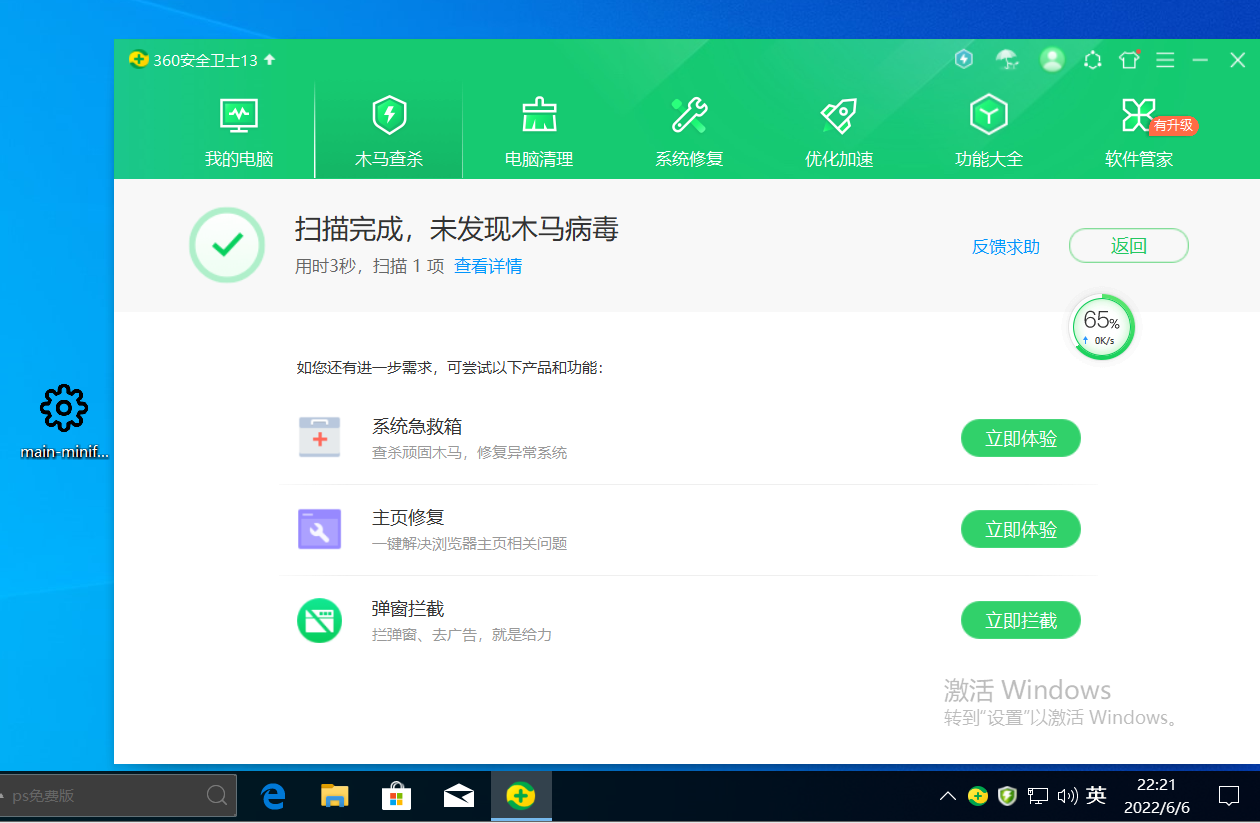Open the notification center icon
Screen dimensions: 1260x823
tap(1229, 796)
